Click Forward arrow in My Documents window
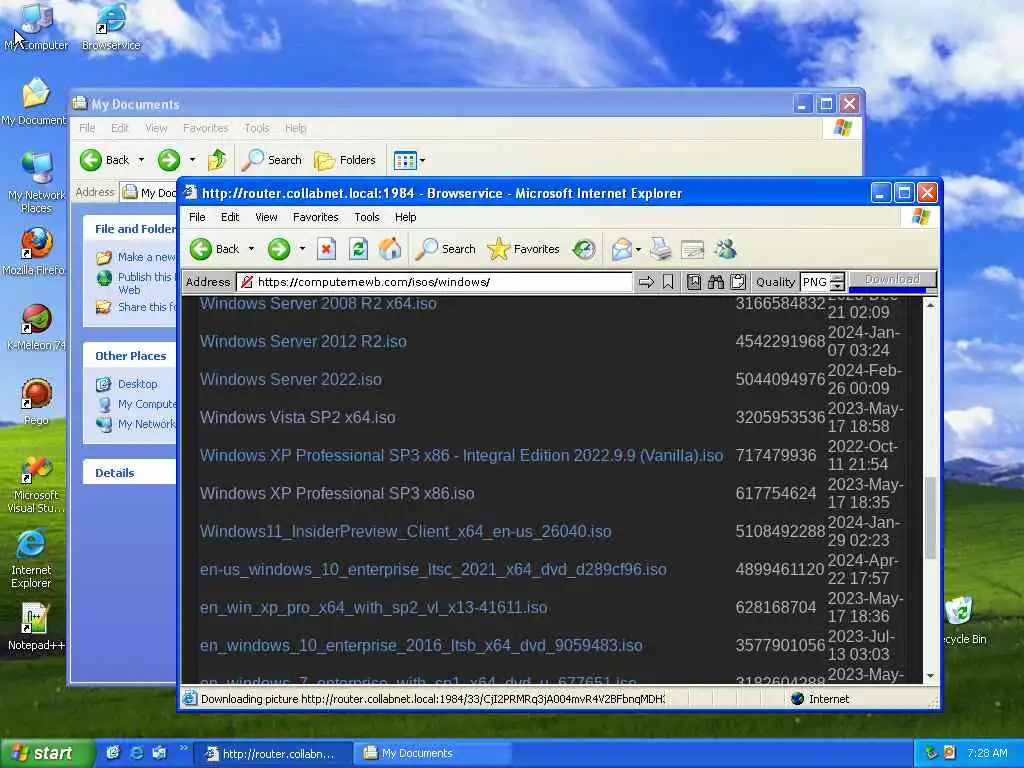This screenshot has width=1024, height=768. pos(168,160)
